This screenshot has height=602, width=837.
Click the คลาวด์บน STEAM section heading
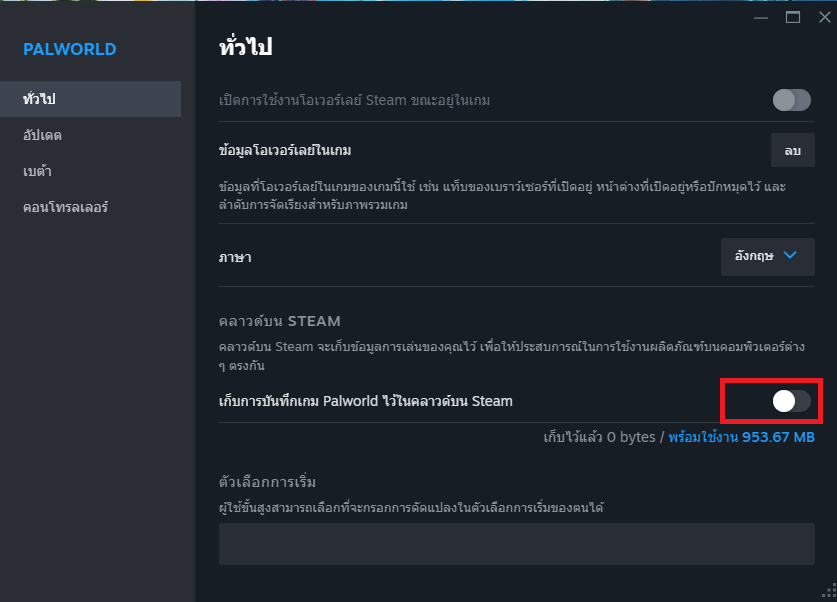click(x=279, y=321)
